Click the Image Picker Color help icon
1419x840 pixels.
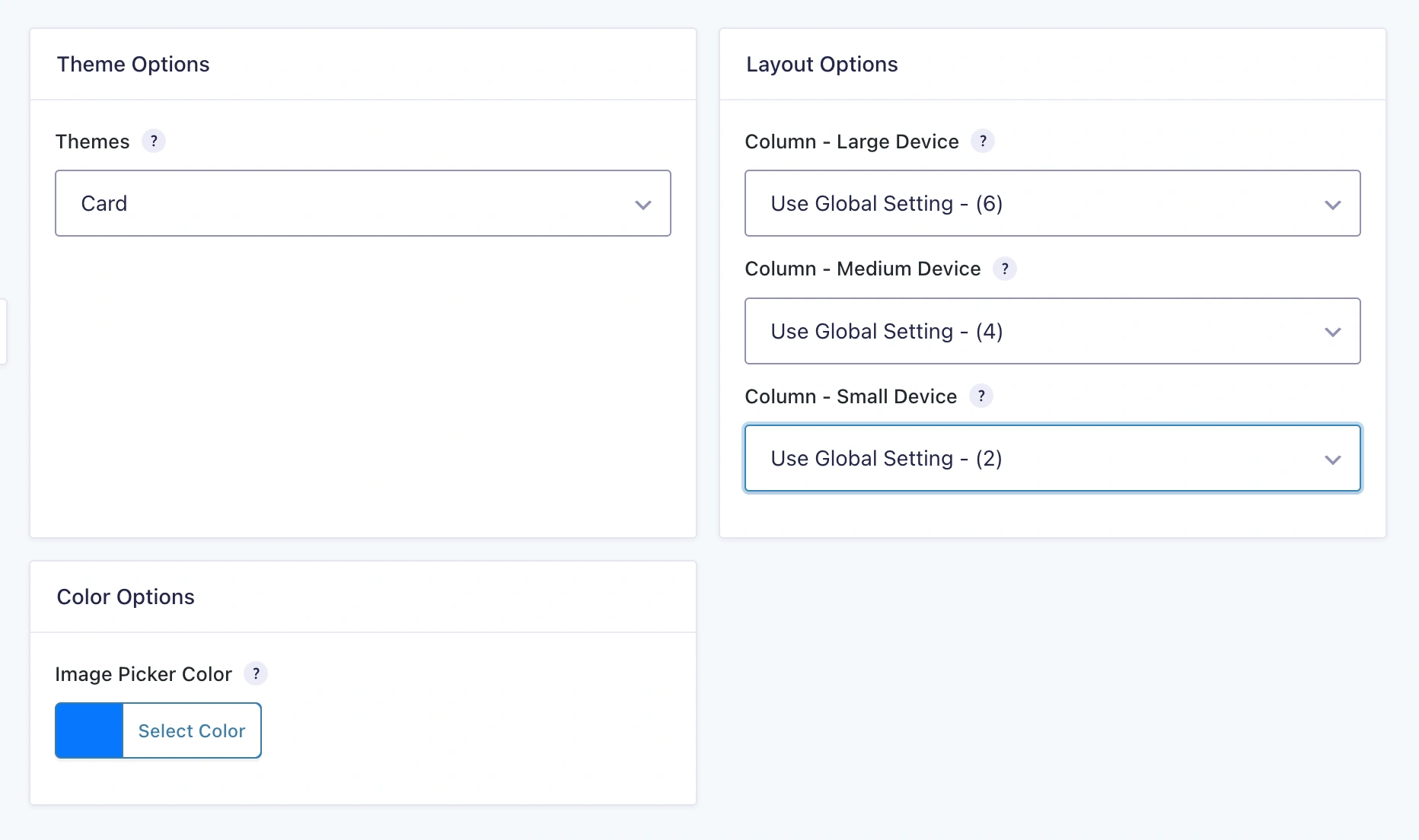pos(256,674)
